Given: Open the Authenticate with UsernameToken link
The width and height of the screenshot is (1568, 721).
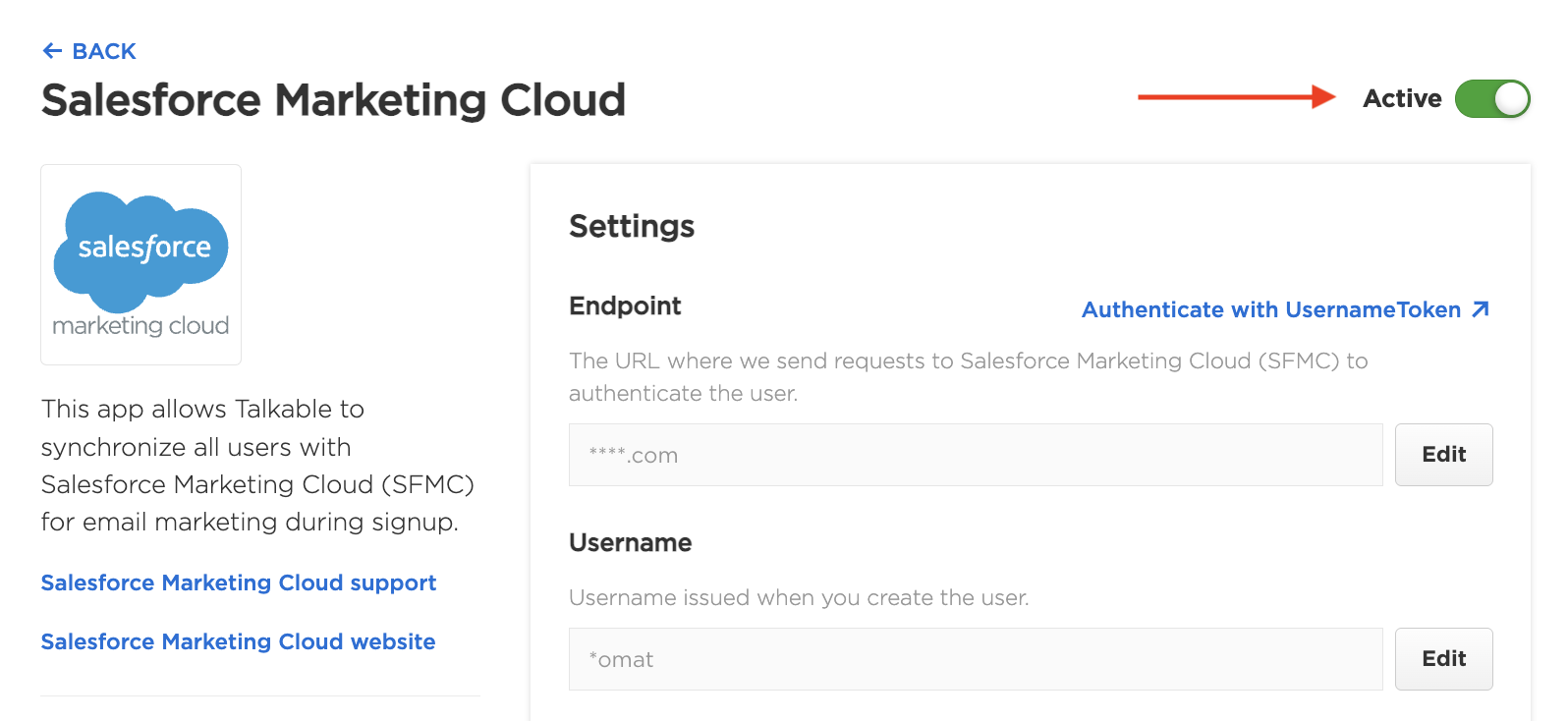Looking at the screenshot, I should (1270, 309).
